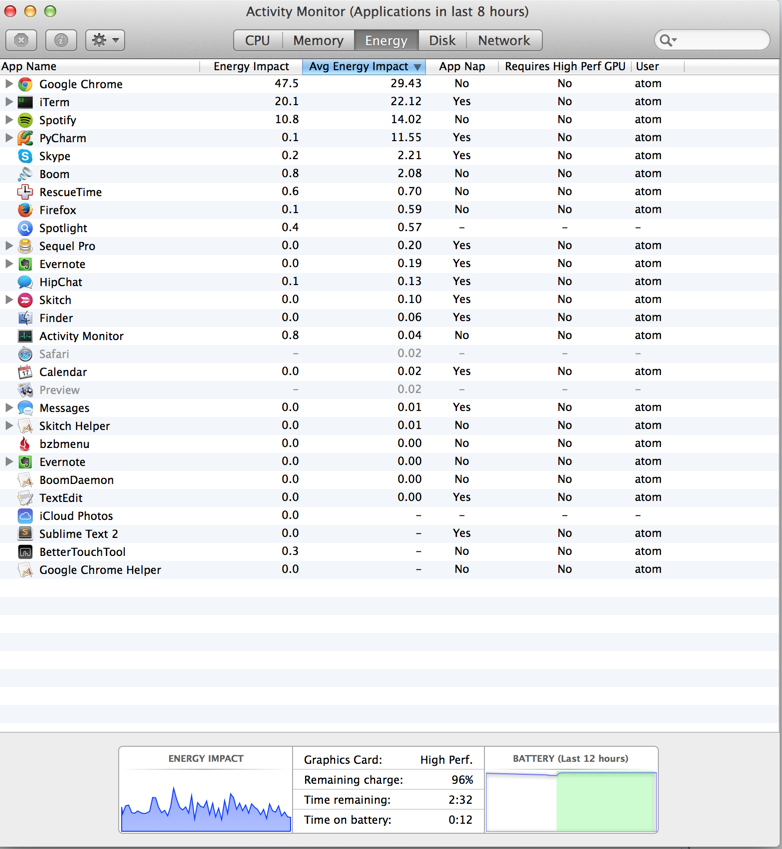Click the Safari compass icon
782x849 pixels.
pos(25,354)
